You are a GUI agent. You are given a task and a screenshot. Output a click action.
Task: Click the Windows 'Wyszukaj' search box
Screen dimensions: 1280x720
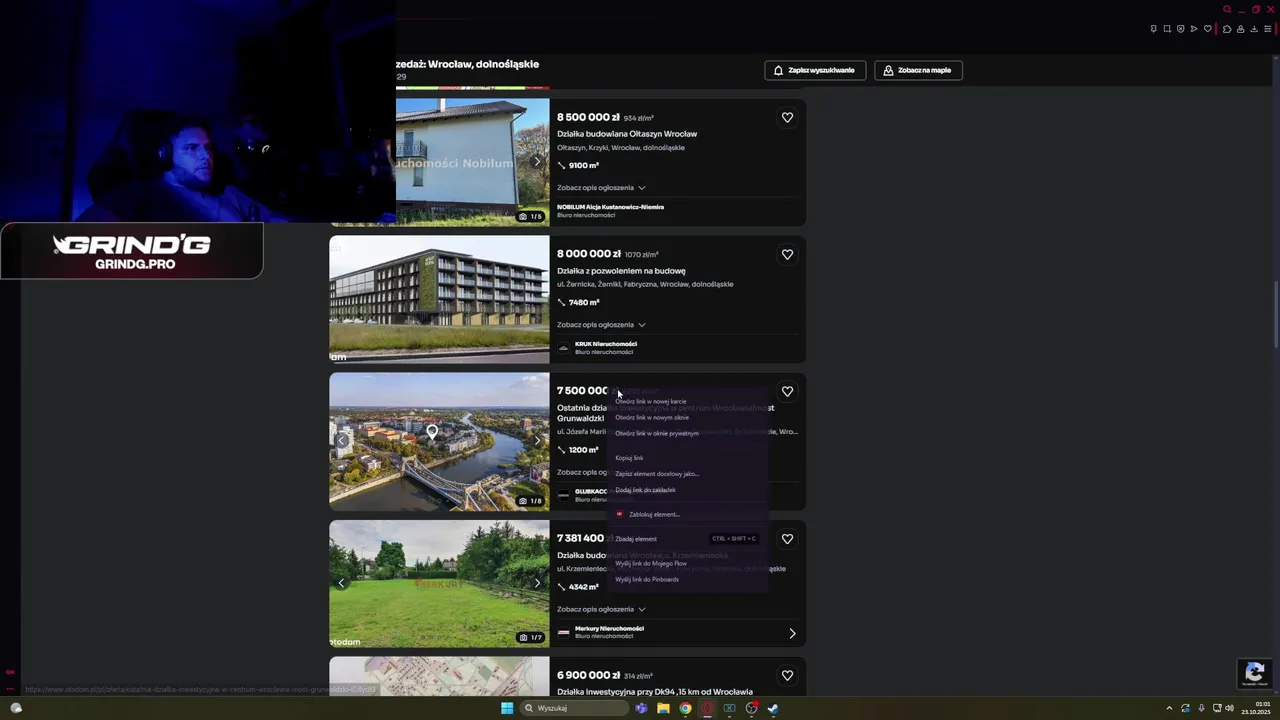(x=574, y=708)
